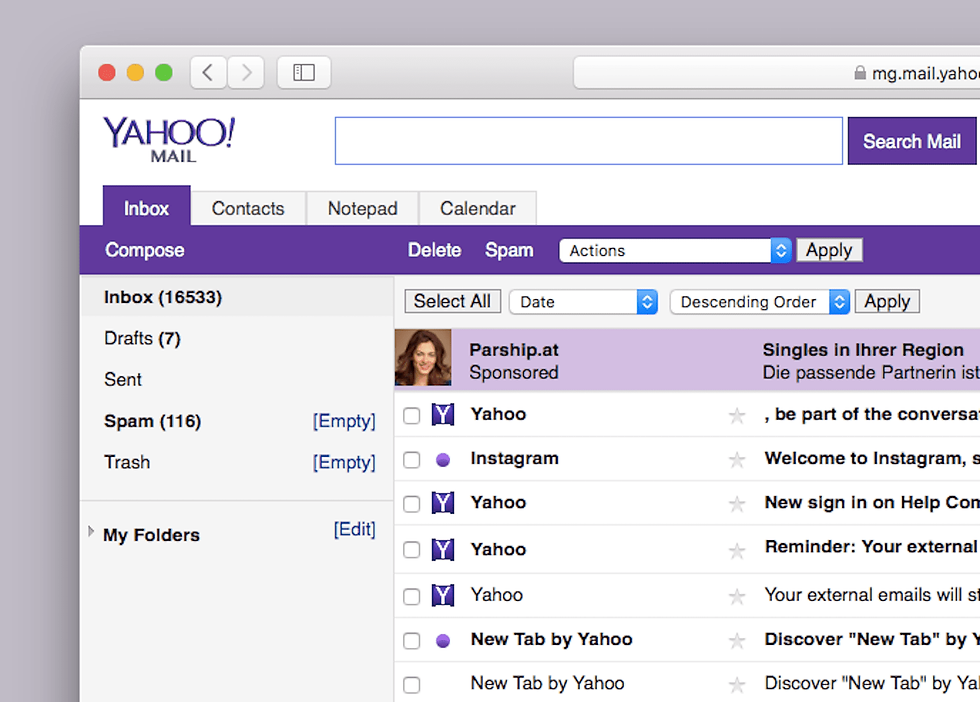Click the Compose button
Image resolution: width=980 pixels, height=702 pixels.
[x=144, y=250]
